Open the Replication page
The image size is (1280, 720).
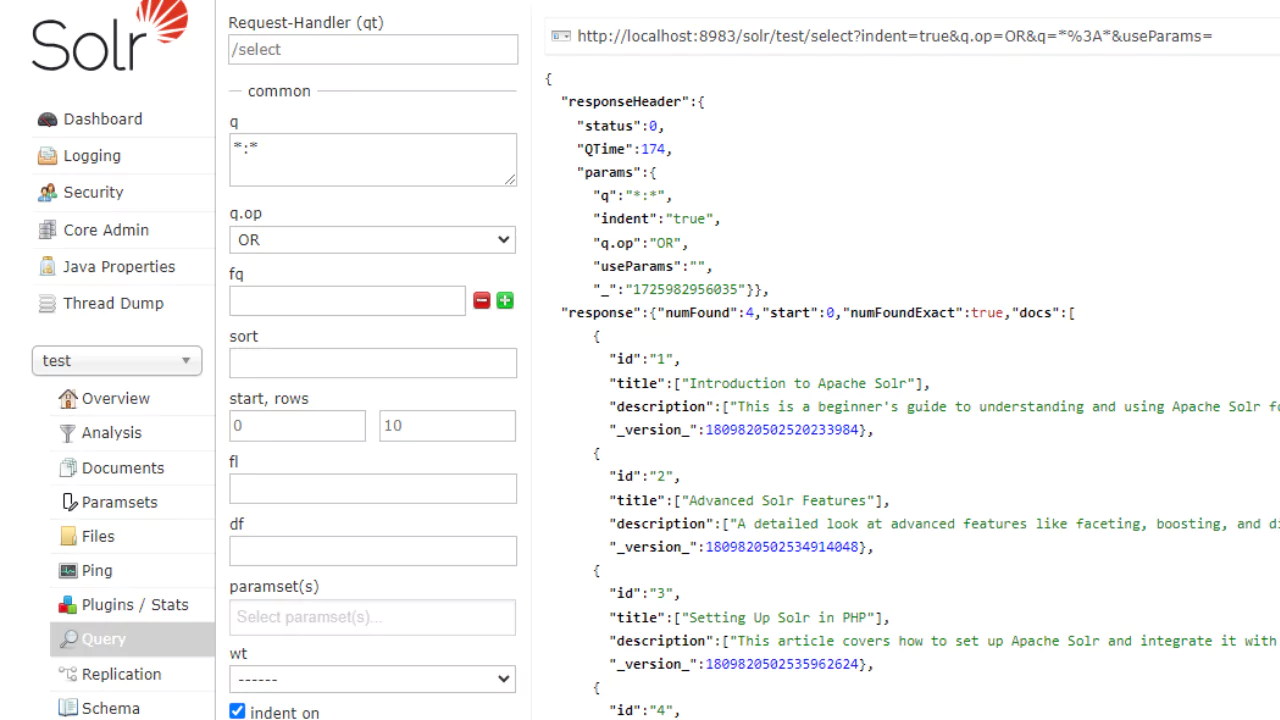(x=122, y=674)
